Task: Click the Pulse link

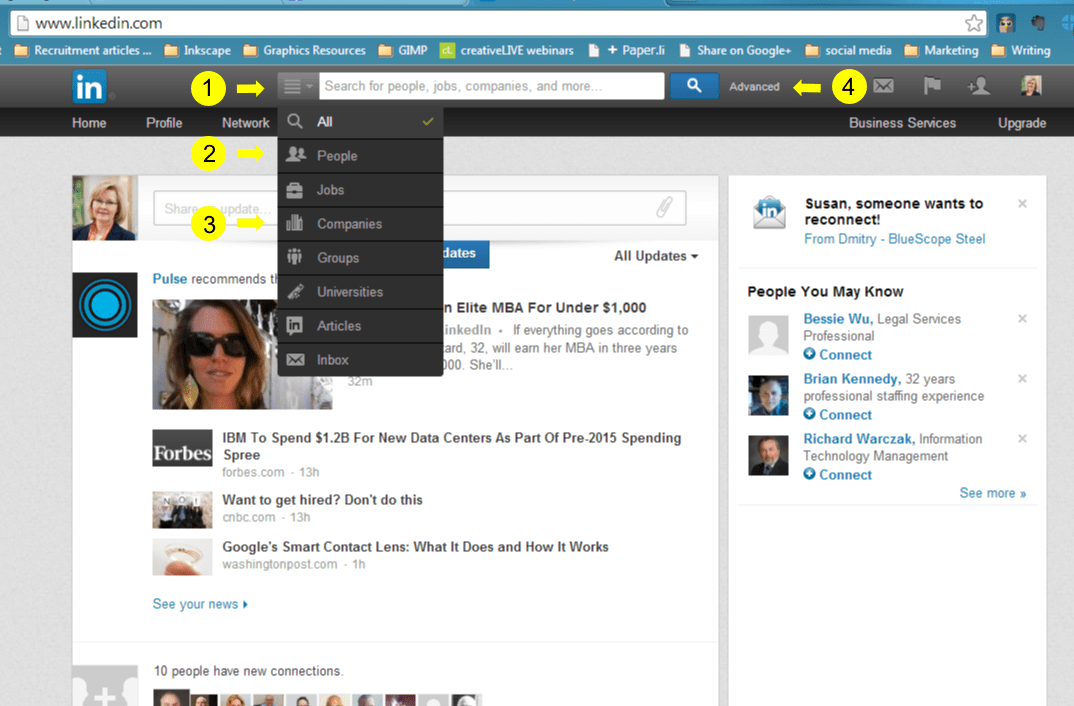Action: [x=169, y=279]
